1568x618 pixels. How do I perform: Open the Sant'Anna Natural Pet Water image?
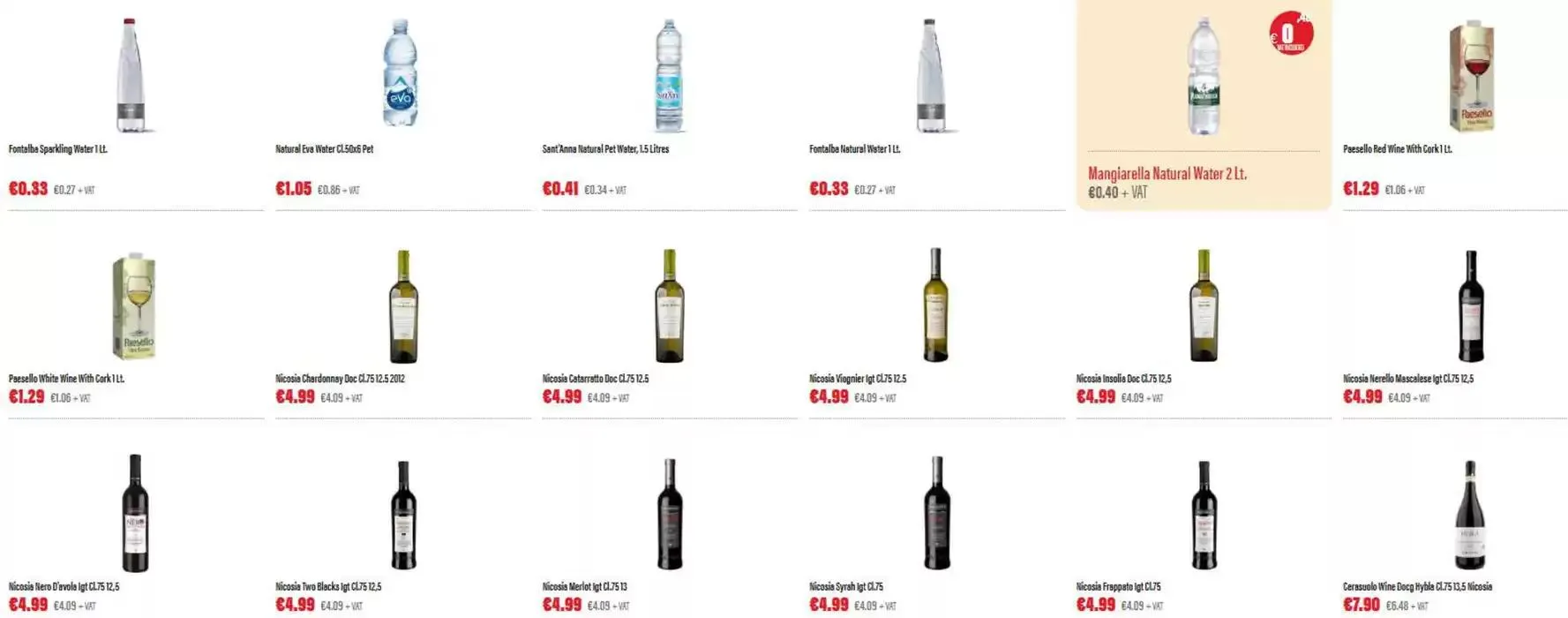[669, 76]
